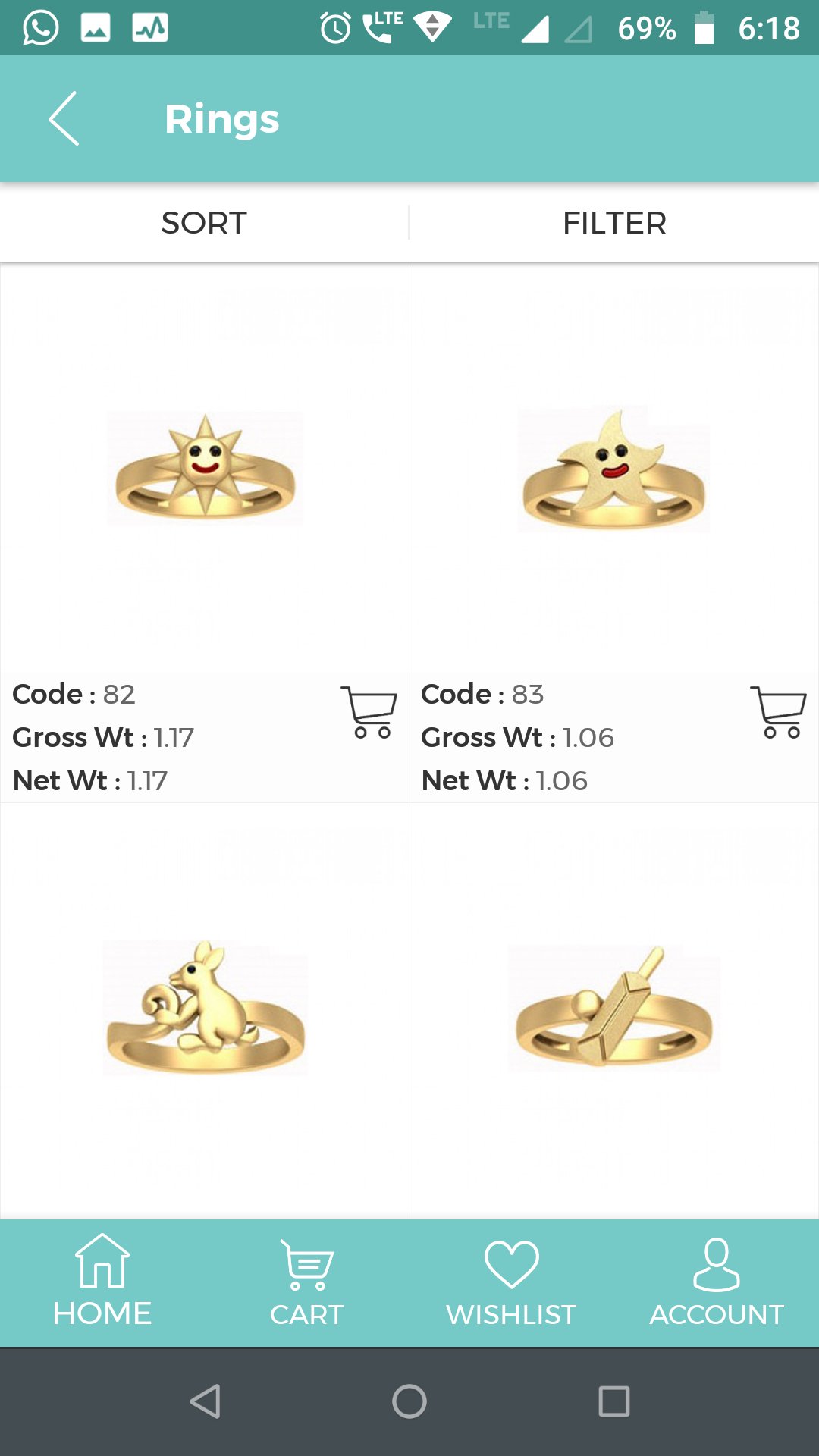
Task: View the starfish ring image
Action: (x=613, y=469)
